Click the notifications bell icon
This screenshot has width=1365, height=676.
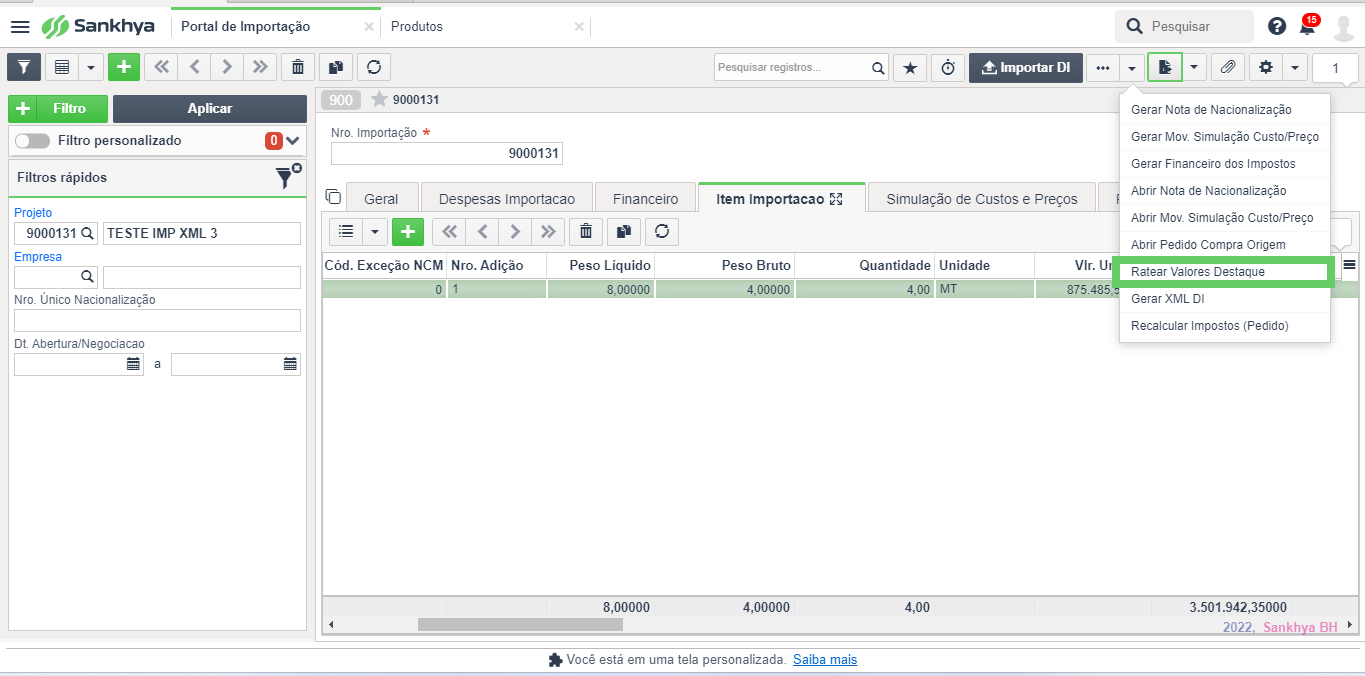click(x=1307, y=27)
